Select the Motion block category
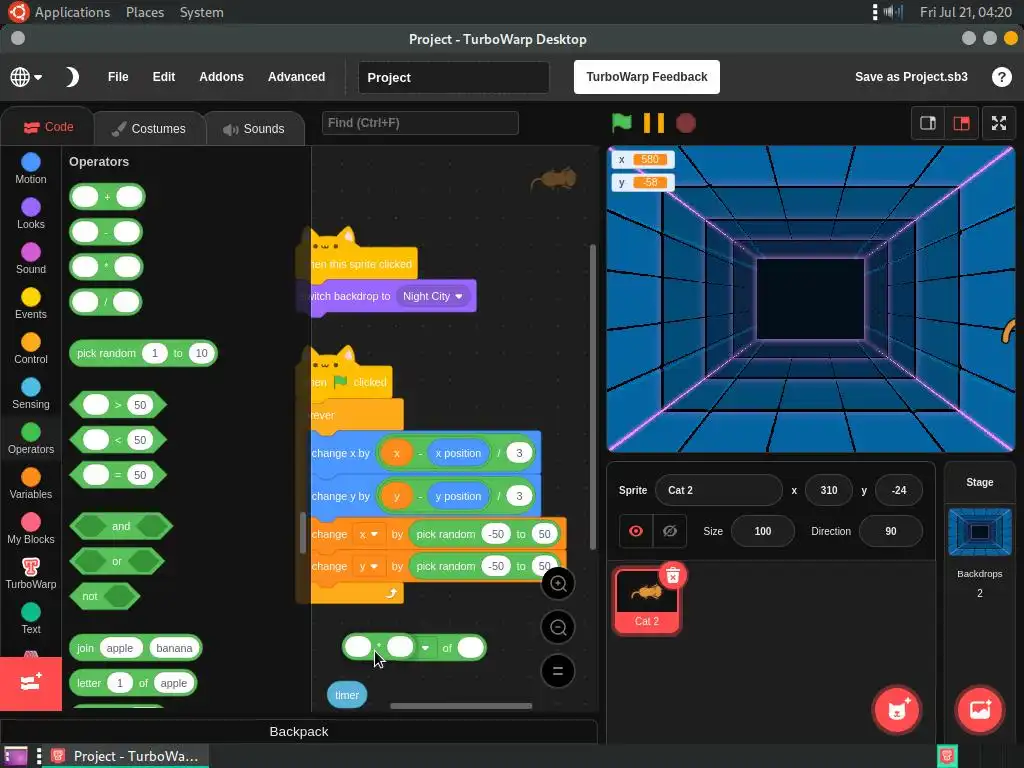This screenshot has width=1024, height=768. 31,168
